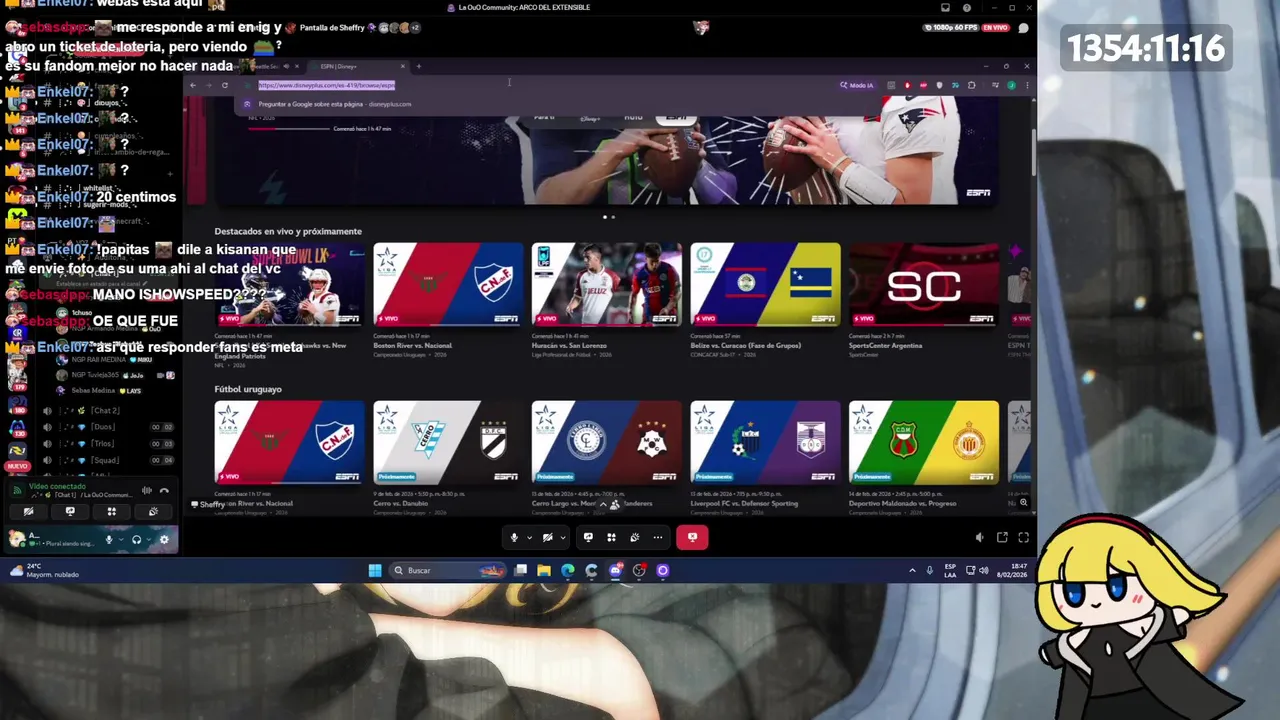This screenshot has width=1280, height=720.
Task: Click the Video conectado status text
Action: tap(57, 486)
